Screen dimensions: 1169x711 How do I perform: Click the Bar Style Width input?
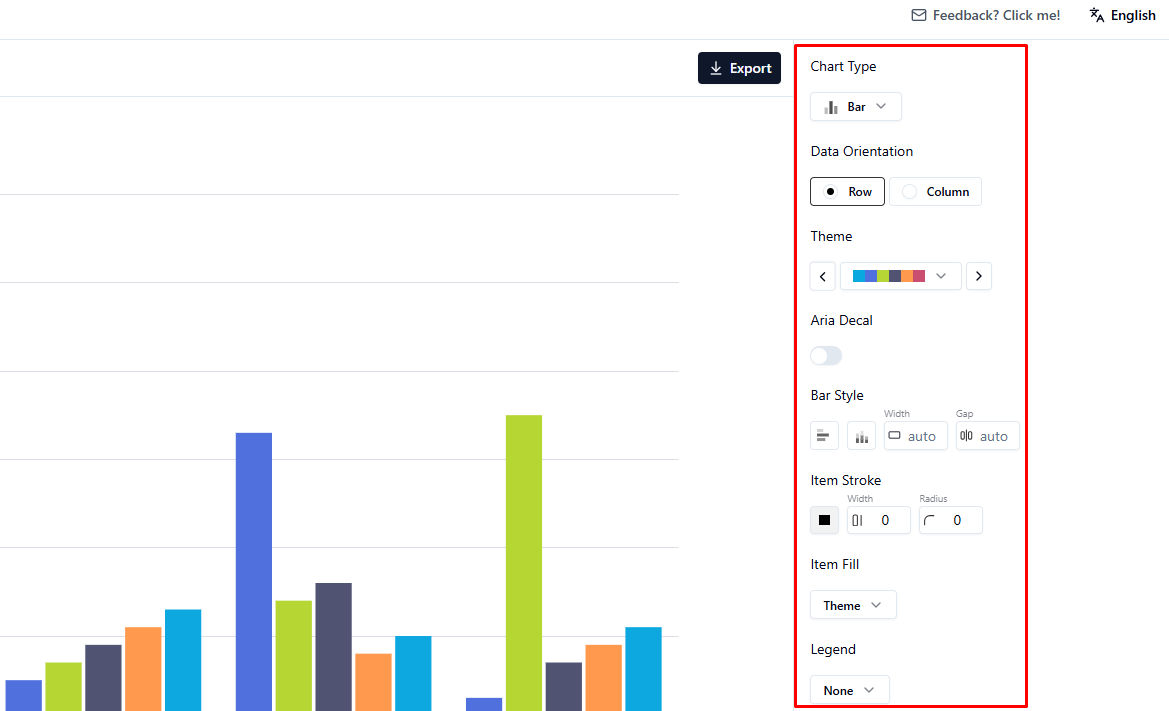916,436
